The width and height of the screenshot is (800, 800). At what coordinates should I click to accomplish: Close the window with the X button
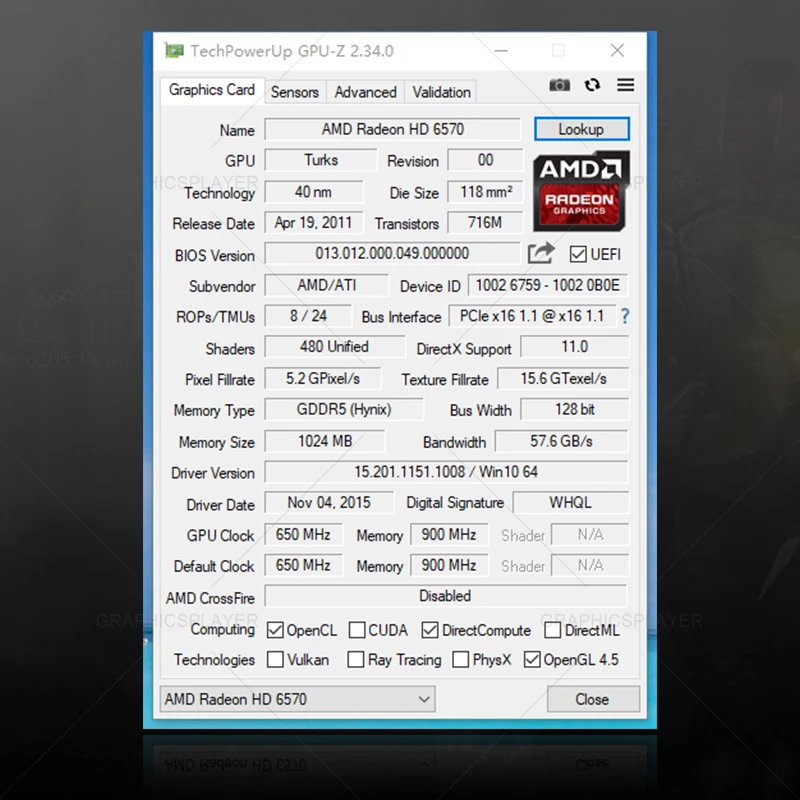pos(617,51)
